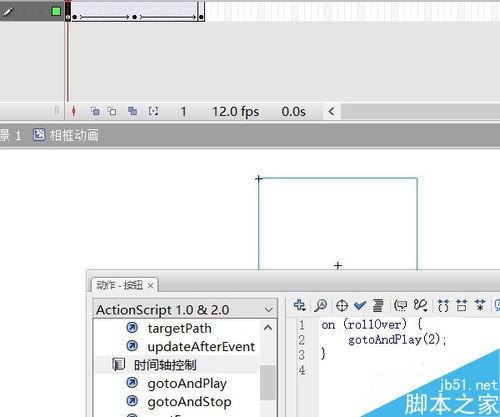Click code line 2 'gotoAndPlay(2);'
Screen dimensions: 500x417
(397, 340)
